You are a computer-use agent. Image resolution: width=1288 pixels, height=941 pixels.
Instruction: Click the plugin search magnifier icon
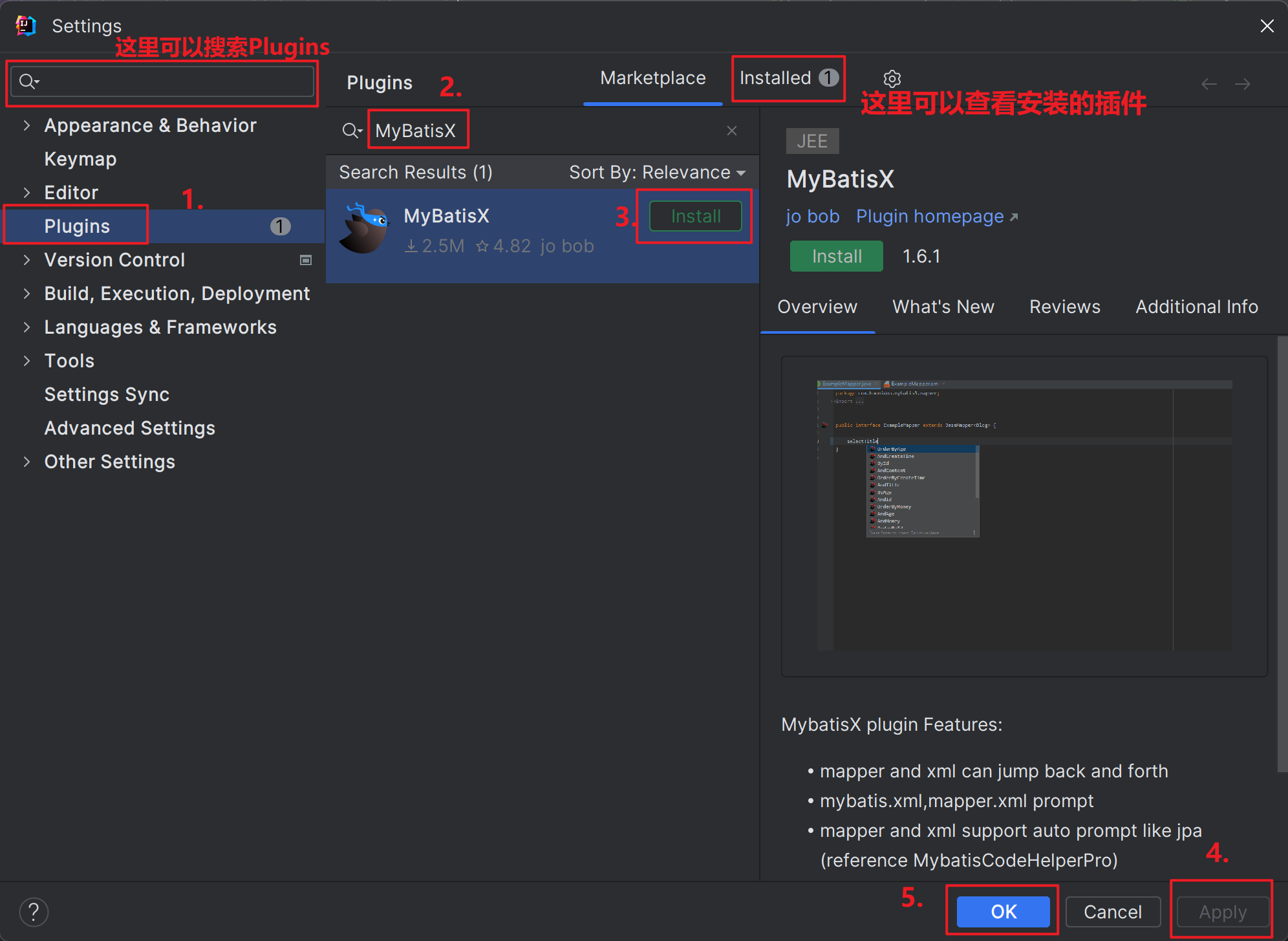351,131
